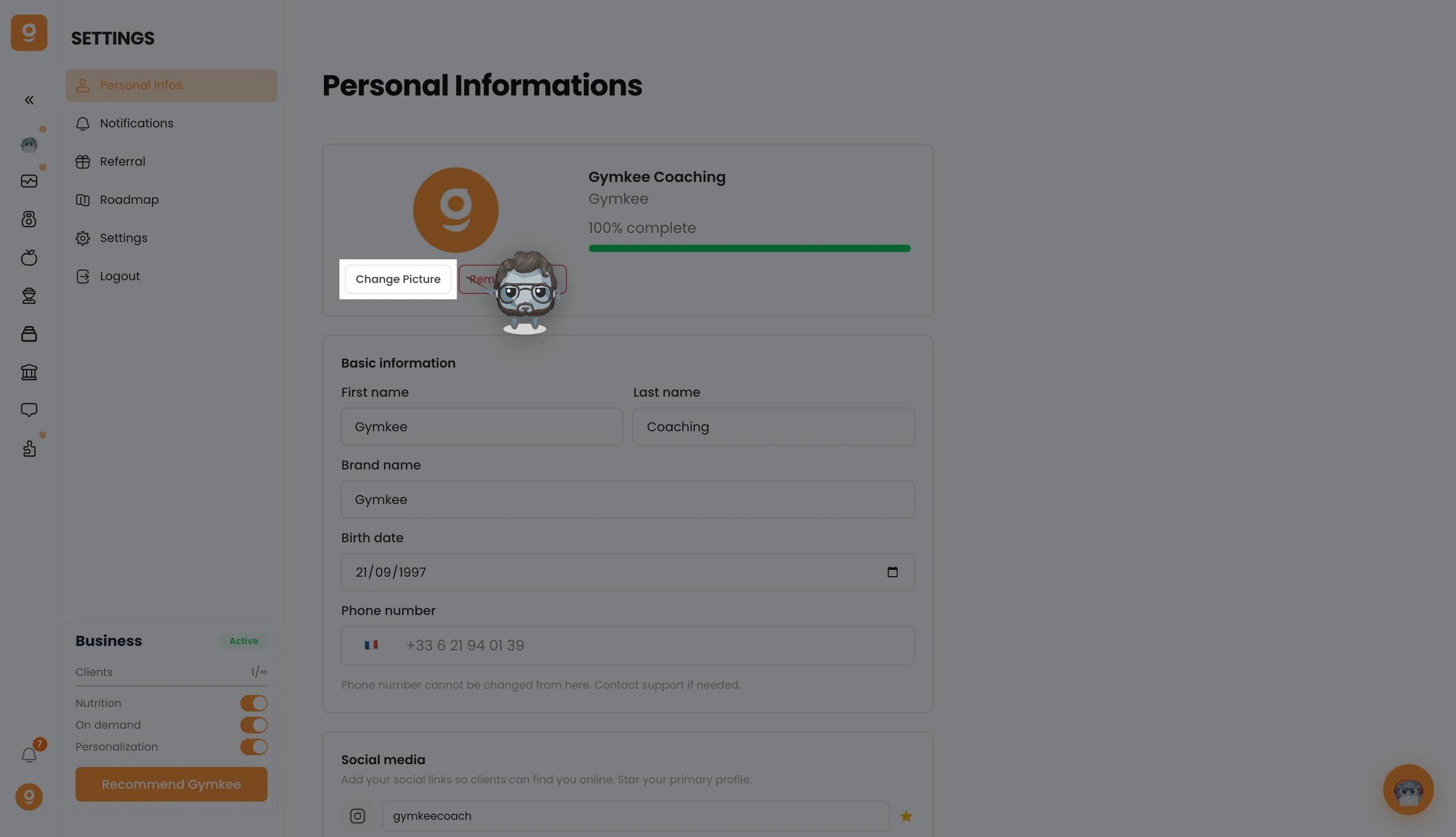Open the bank building icon in the sidebar
The image size is (1456, 837).
29,372
